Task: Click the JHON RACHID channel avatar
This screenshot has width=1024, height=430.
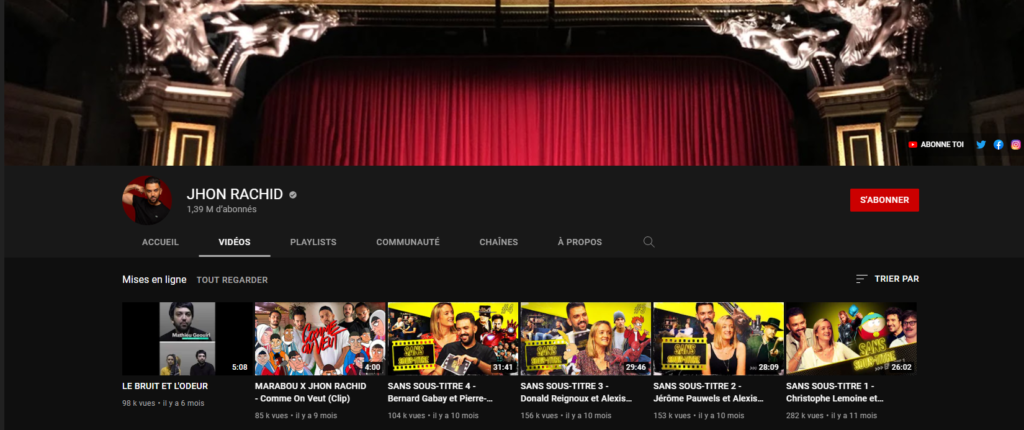Action: point(147,200)
